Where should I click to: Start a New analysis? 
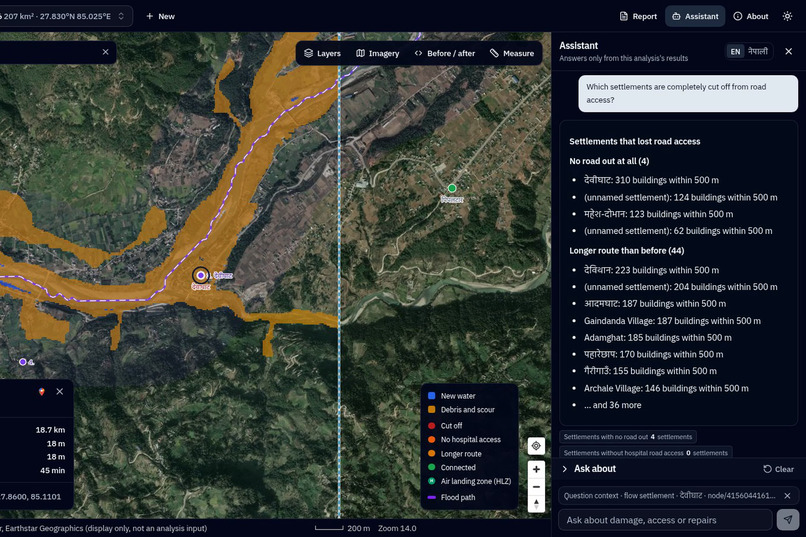tap(160, 16)
